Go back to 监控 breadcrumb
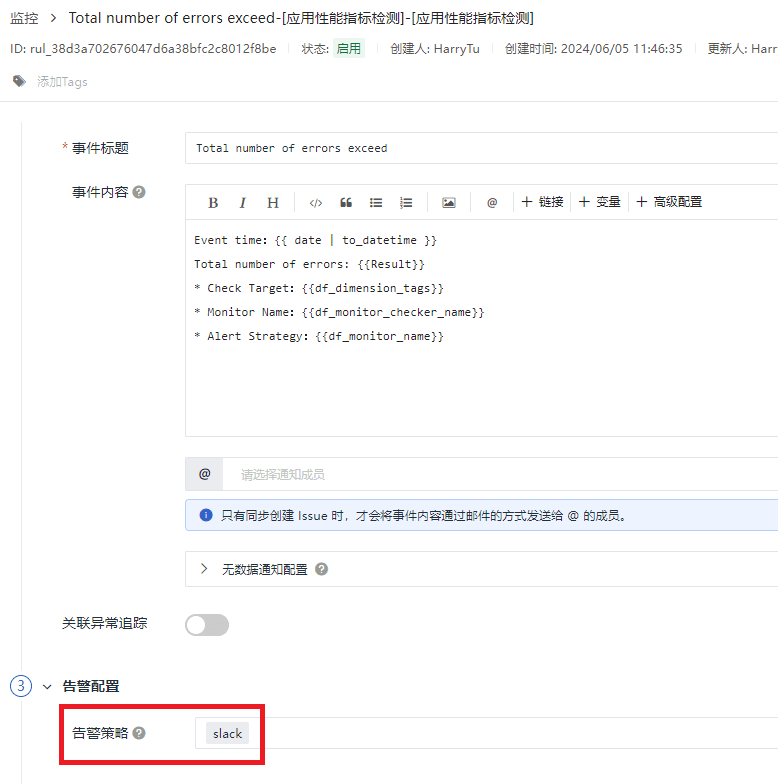Screen dimensions: 778x784 pos(24,18)
